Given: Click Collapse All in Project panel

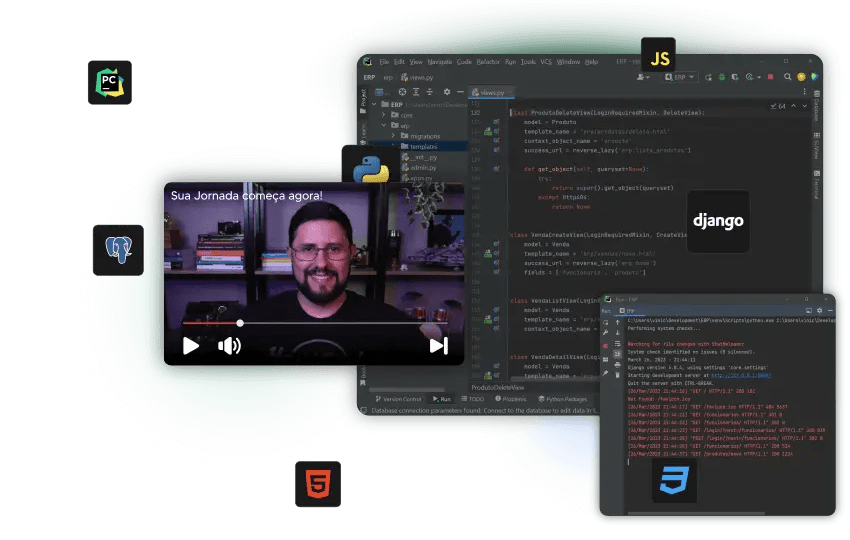Looking at the screenshot, I should coord(429,92).
